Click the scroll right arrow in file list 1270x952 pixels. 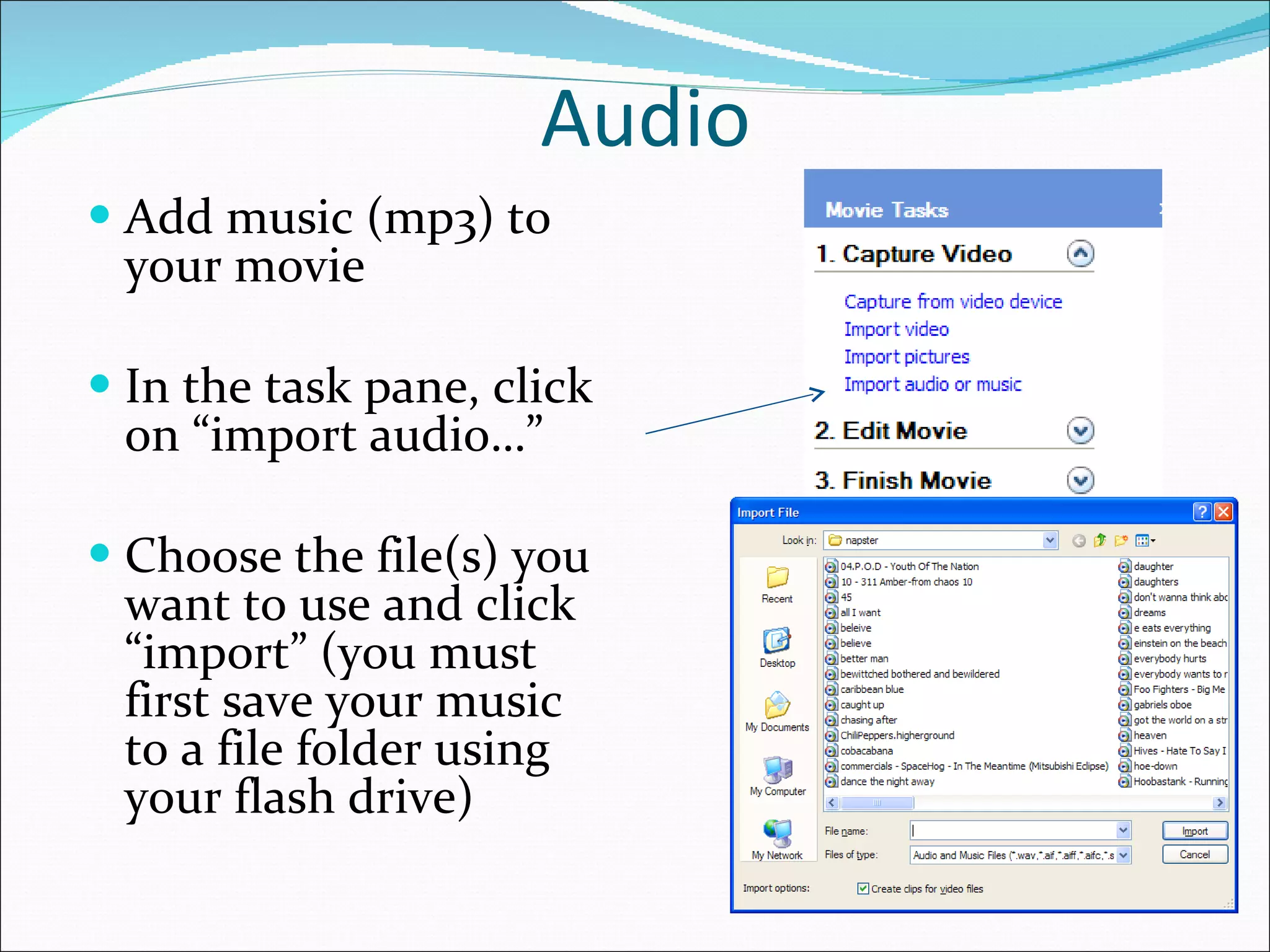tap(1220, 803)
